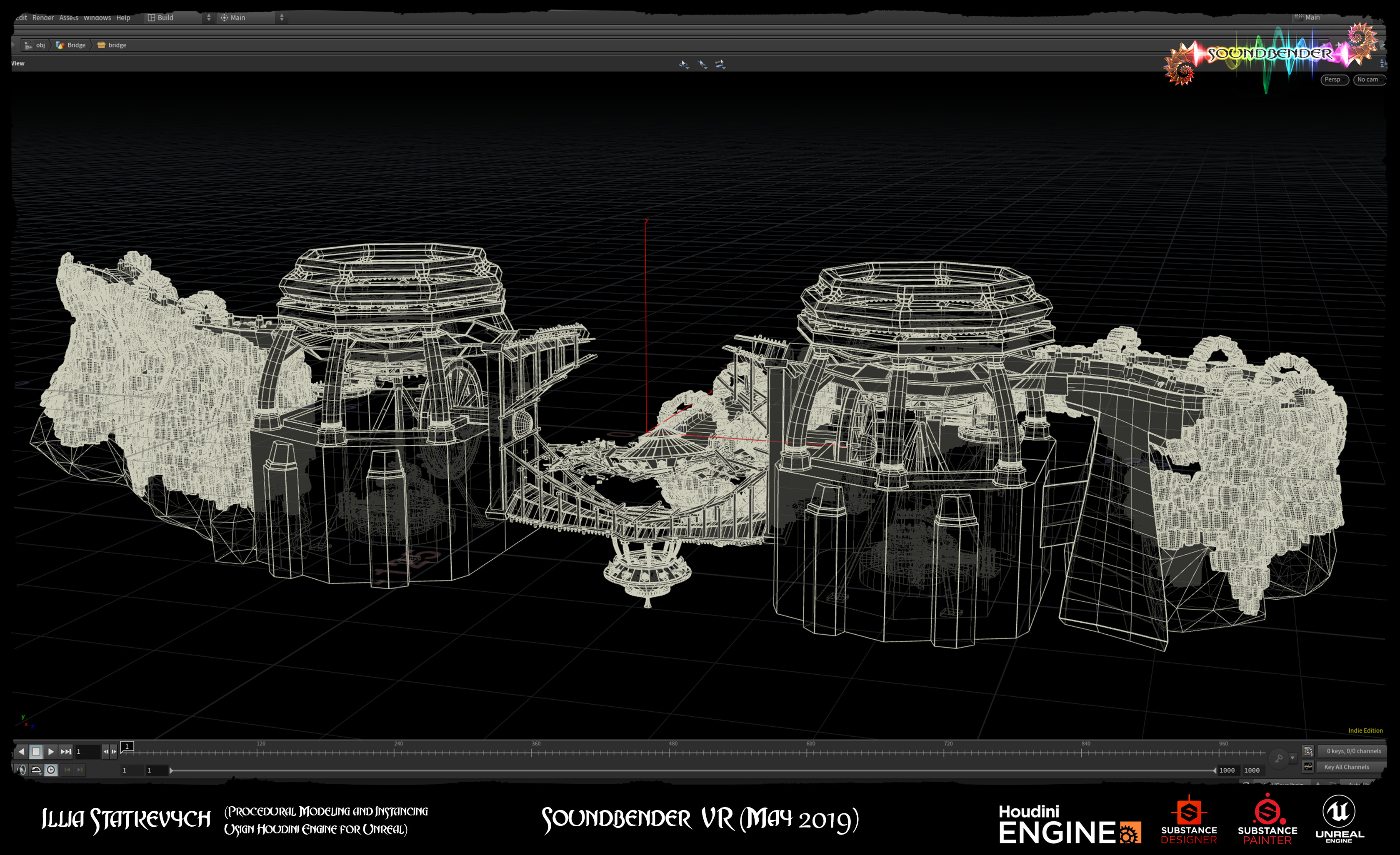
Task: Go to obj level in path bar
Action: 35,45
